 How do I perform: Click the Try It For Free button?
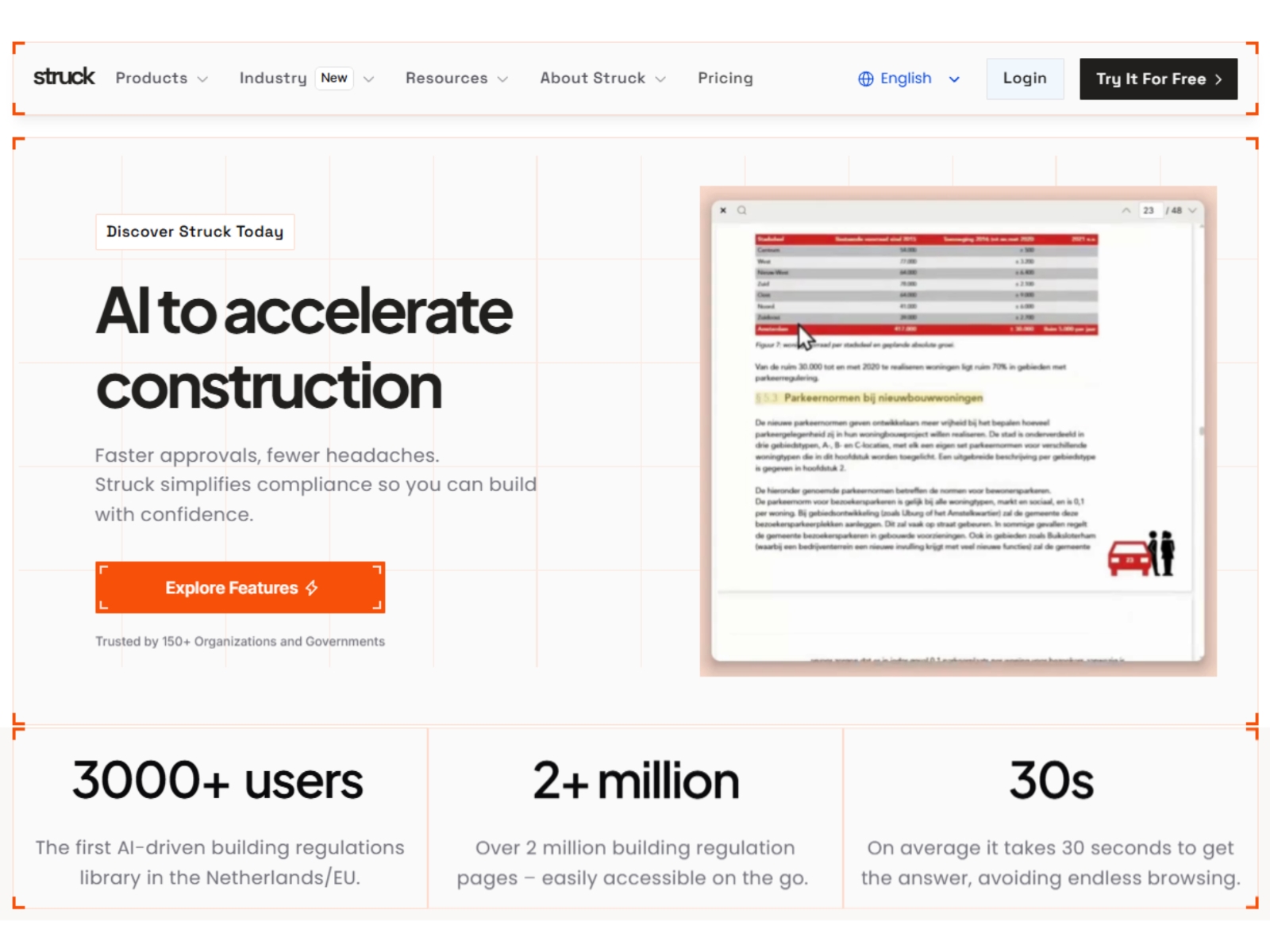1158,79
